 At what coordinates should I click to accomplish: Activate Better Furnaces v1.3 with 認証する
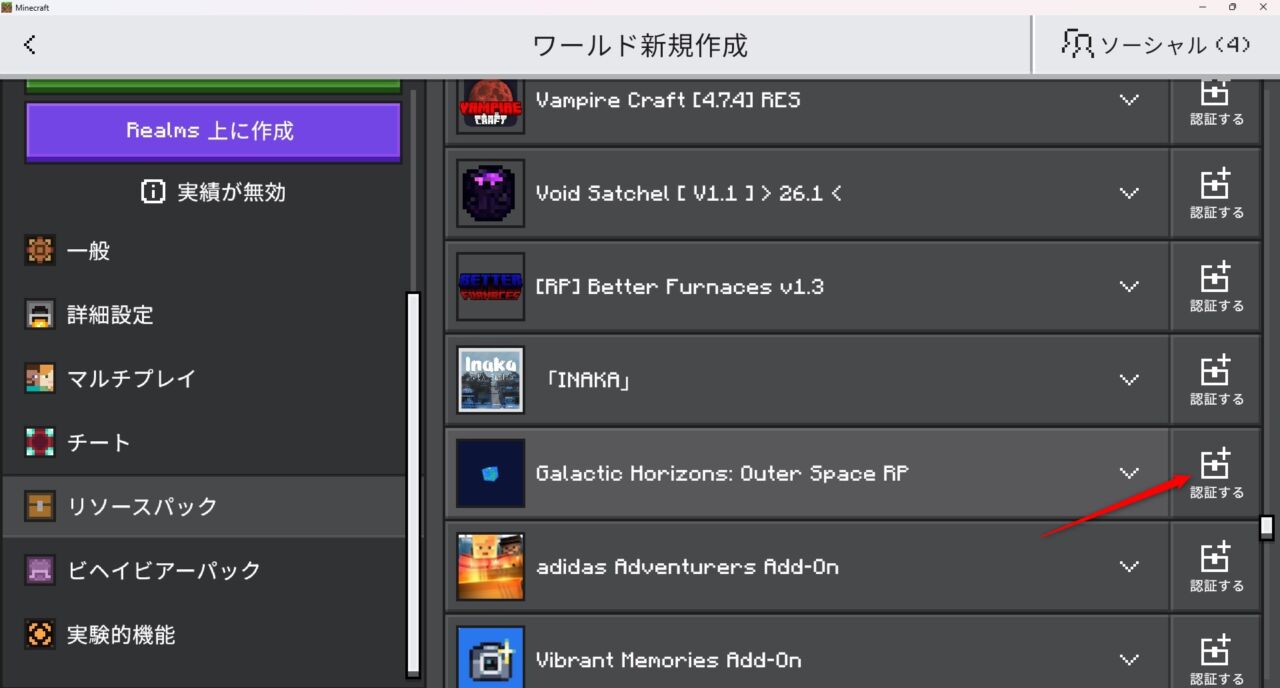(1216, 287)
